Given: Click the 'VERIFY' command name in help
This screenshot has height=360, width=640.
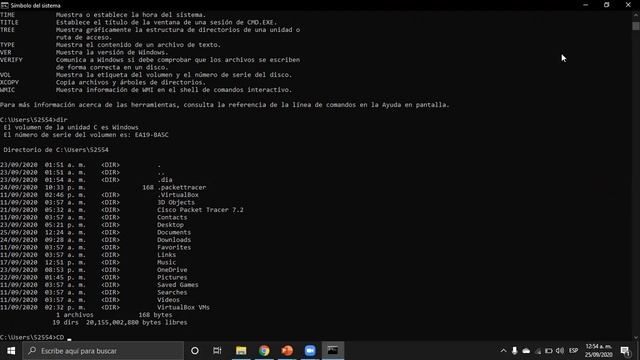Looking at the screenshot, I should [11, 60].
